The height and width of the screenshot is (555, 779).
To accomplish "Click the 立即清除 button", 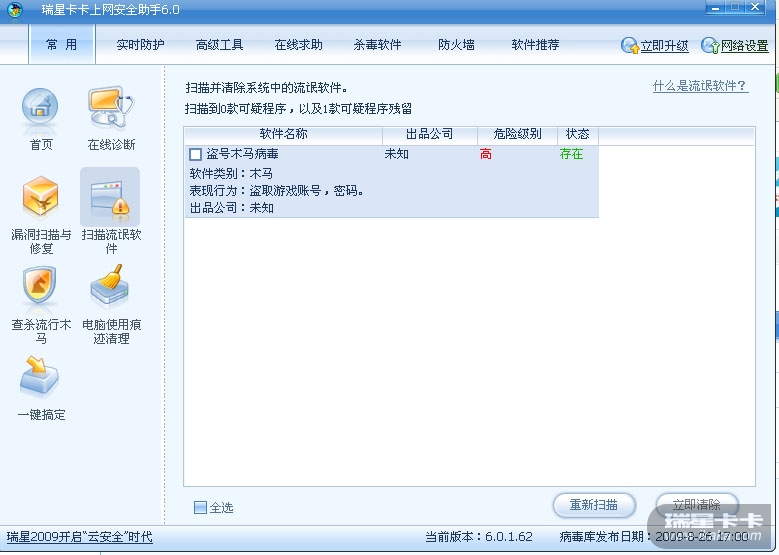I will pyautogui.click(x=697, y=505).
